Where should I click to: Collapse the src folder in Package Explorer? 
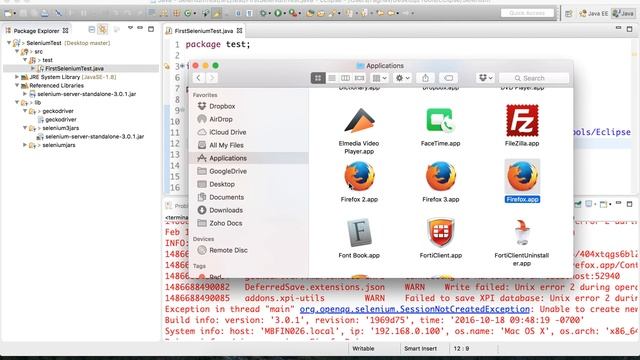tap(17, 51)
